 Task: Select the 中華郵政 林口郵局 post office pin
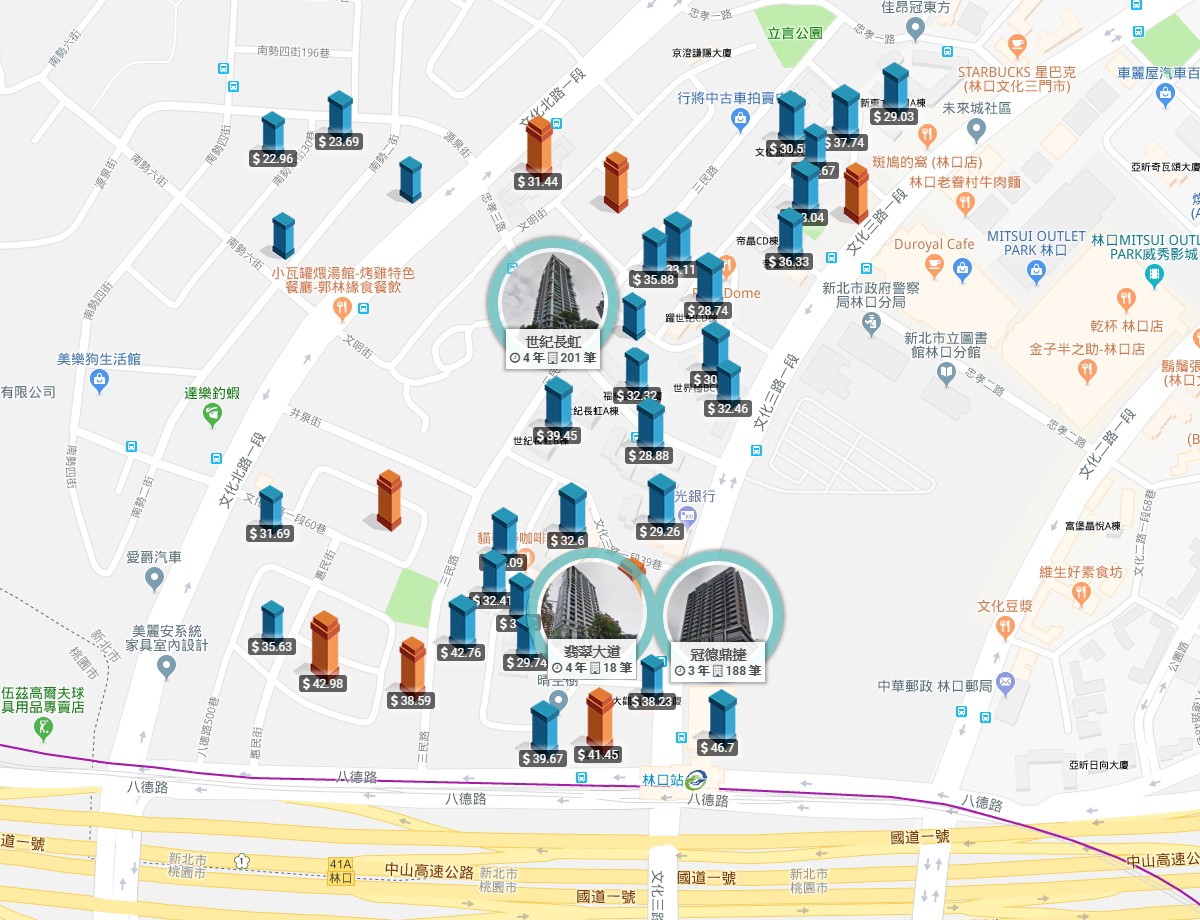point(1004,685)
